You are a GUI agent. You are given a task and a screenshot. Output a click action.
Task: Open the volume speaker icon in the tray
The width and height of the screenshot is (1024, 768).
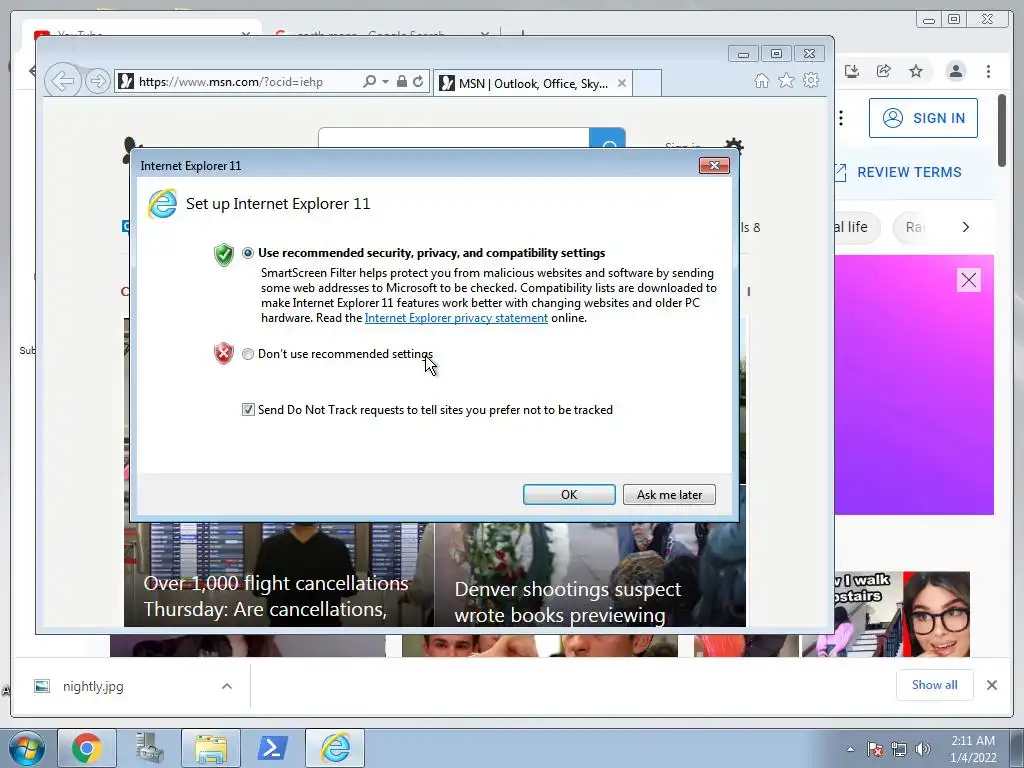coord(923,749)
